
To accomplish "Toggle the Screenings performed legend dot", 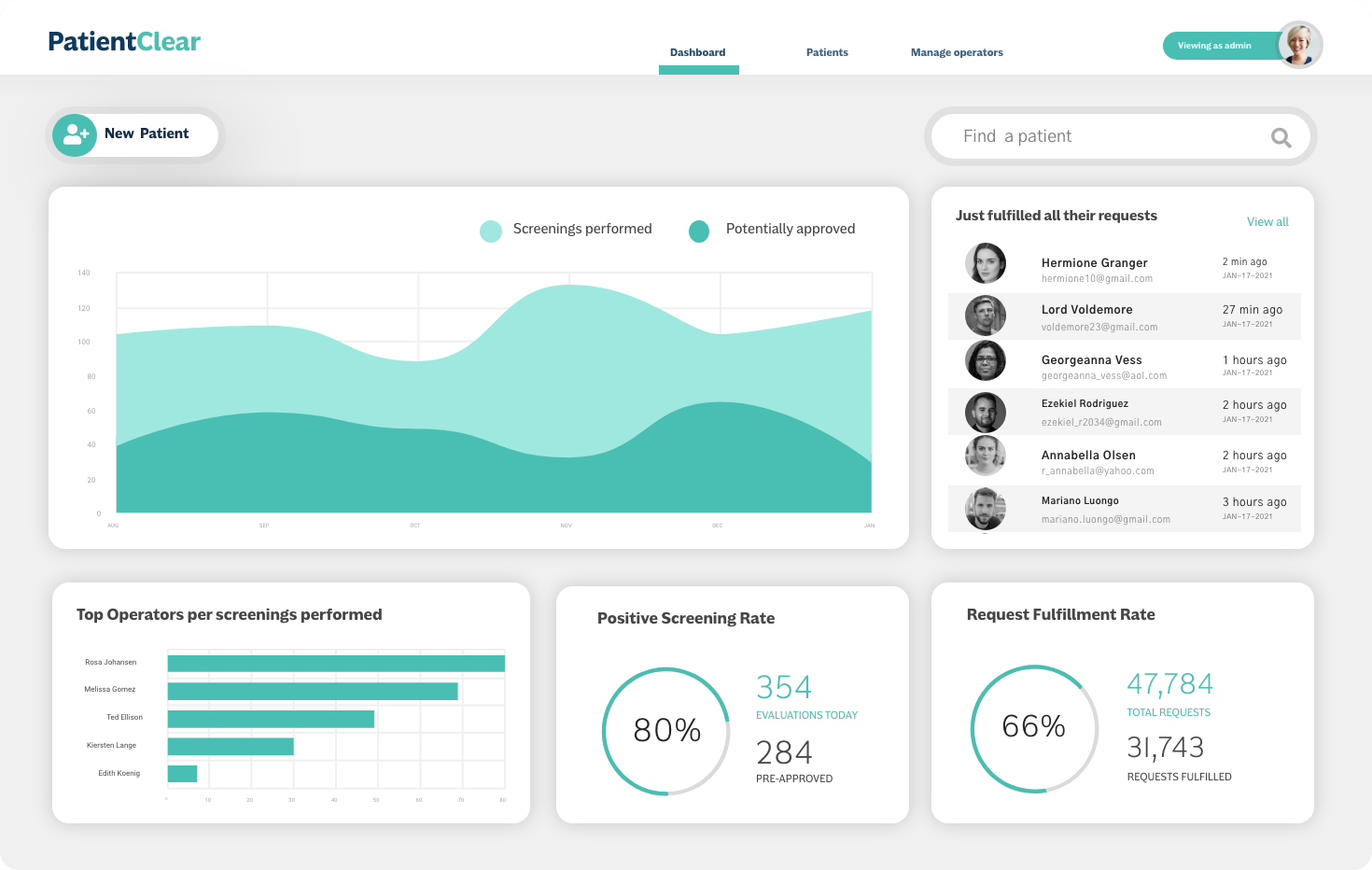I will click(x=491, y=231).
